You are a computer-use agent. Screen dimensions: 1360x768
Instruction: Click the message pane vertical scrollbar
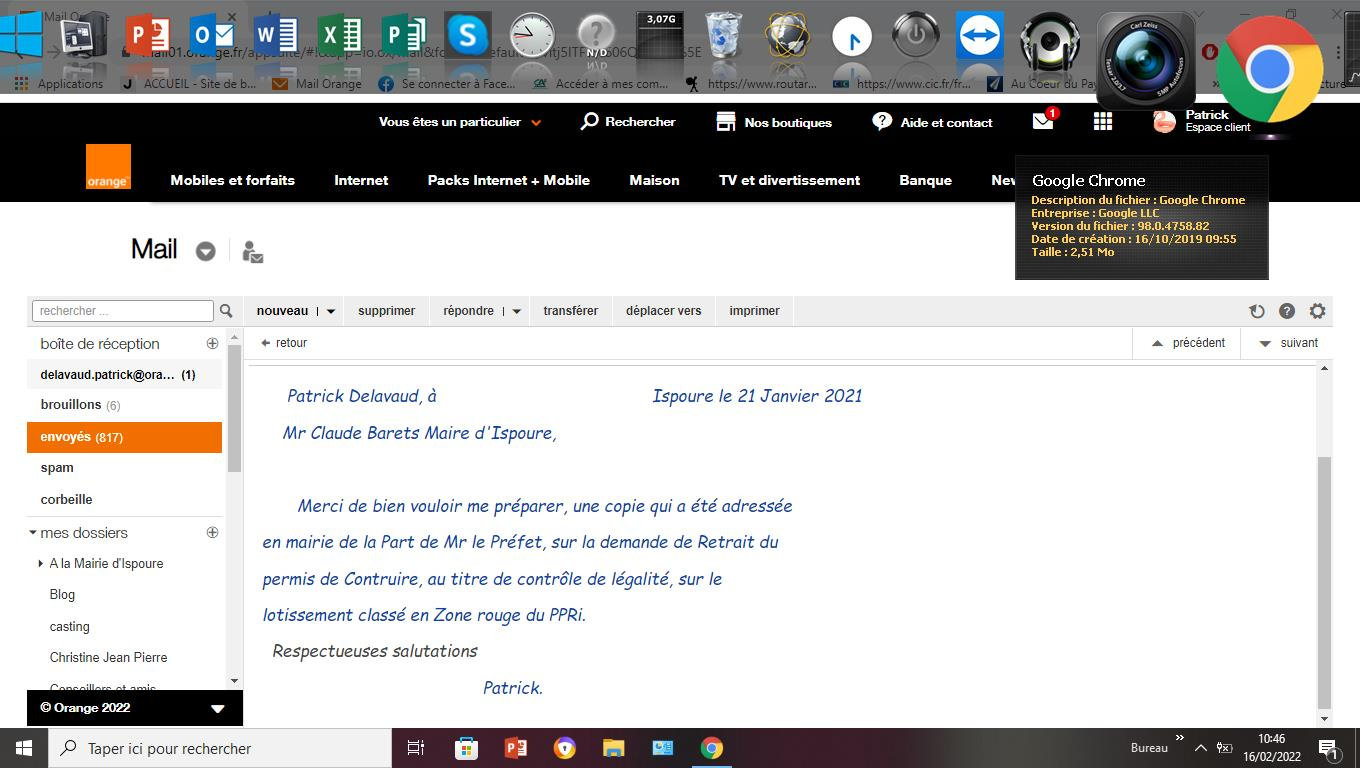click(1325, 582)
